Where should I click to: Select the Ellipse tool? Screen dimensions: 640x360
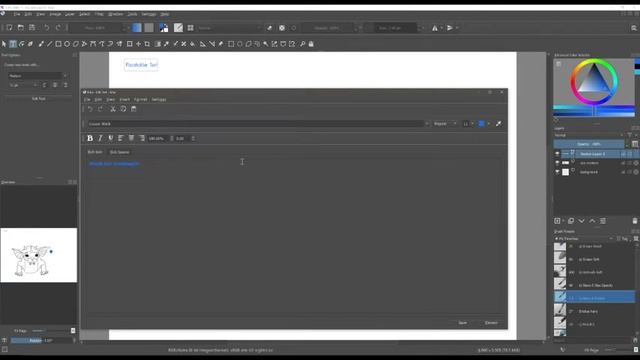coord(67,44)
